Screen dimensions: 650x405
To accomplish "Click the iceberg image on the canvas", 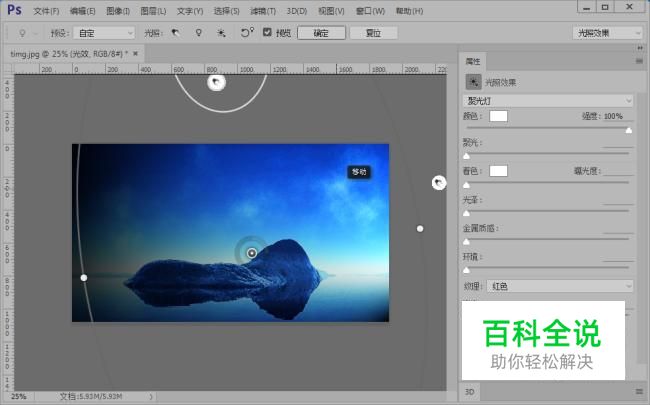I will pyautogui.click(x=230, y=233).
